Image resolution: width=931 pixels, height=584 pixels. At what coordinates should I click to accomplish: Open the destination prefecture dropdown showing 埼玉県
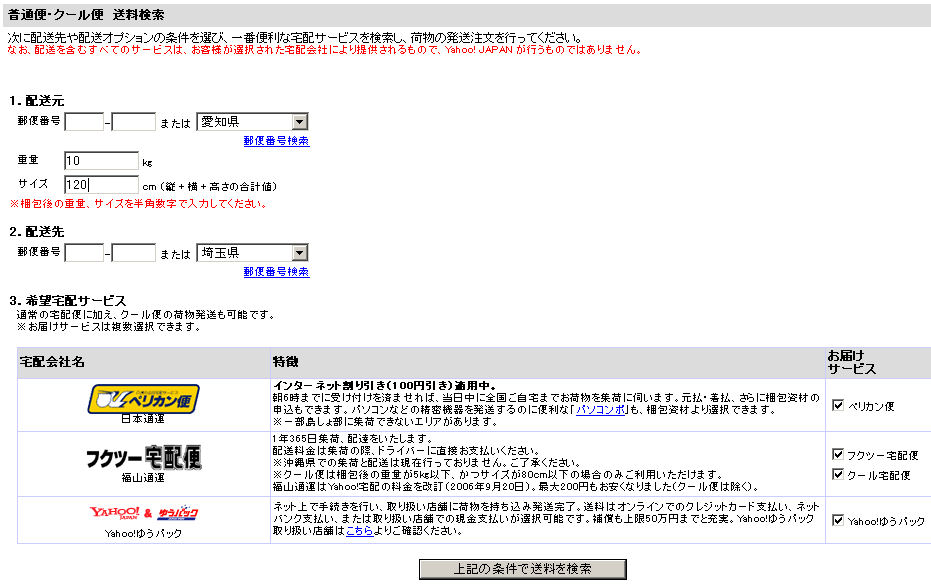[252, 253]
